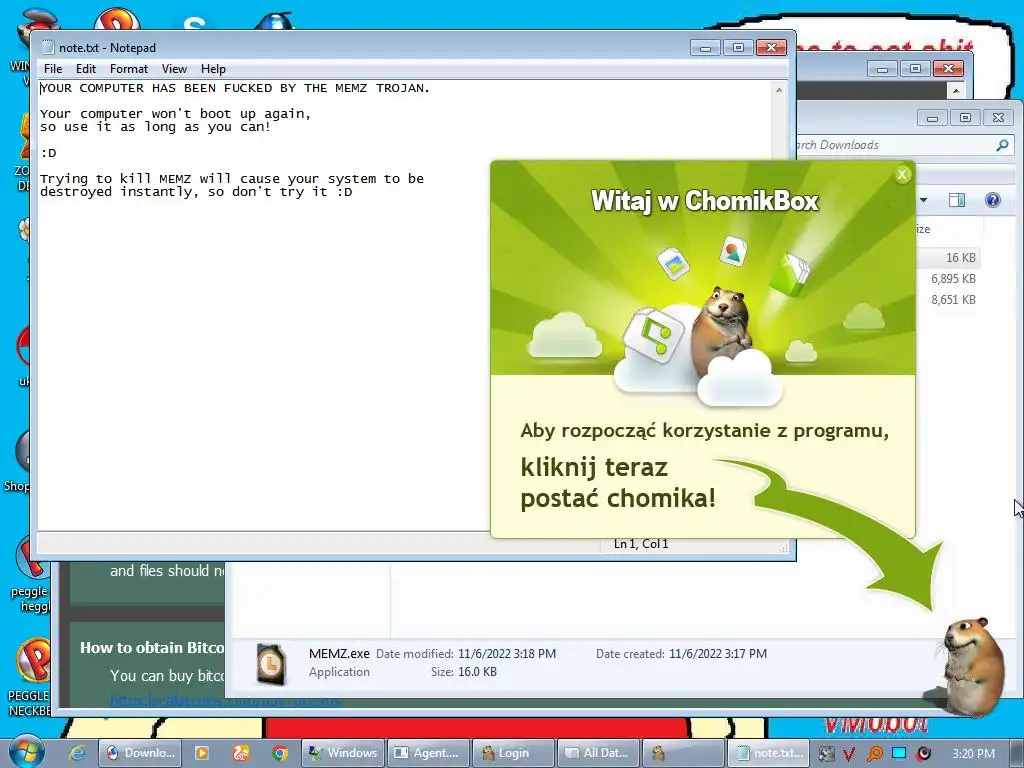Open Windows Media Player taskbar icon
This screenshot has width=1024, height=768.
point(201,753)
